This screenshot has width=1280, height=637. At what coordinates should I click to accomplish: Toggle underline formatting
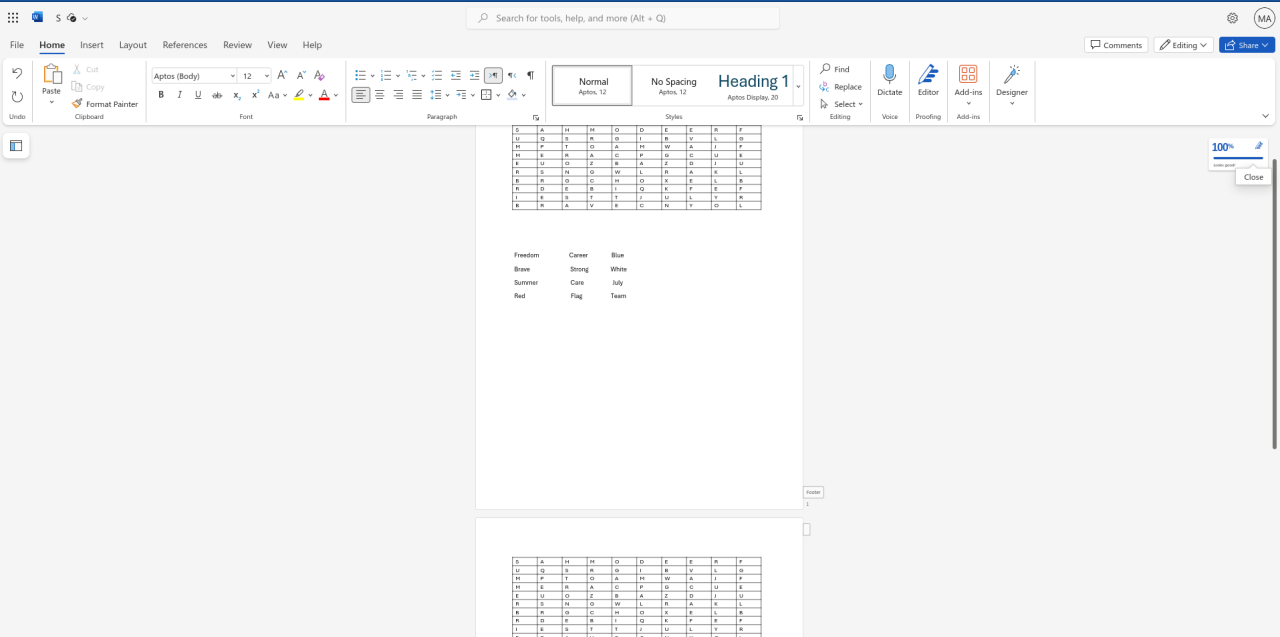point(198,95)
